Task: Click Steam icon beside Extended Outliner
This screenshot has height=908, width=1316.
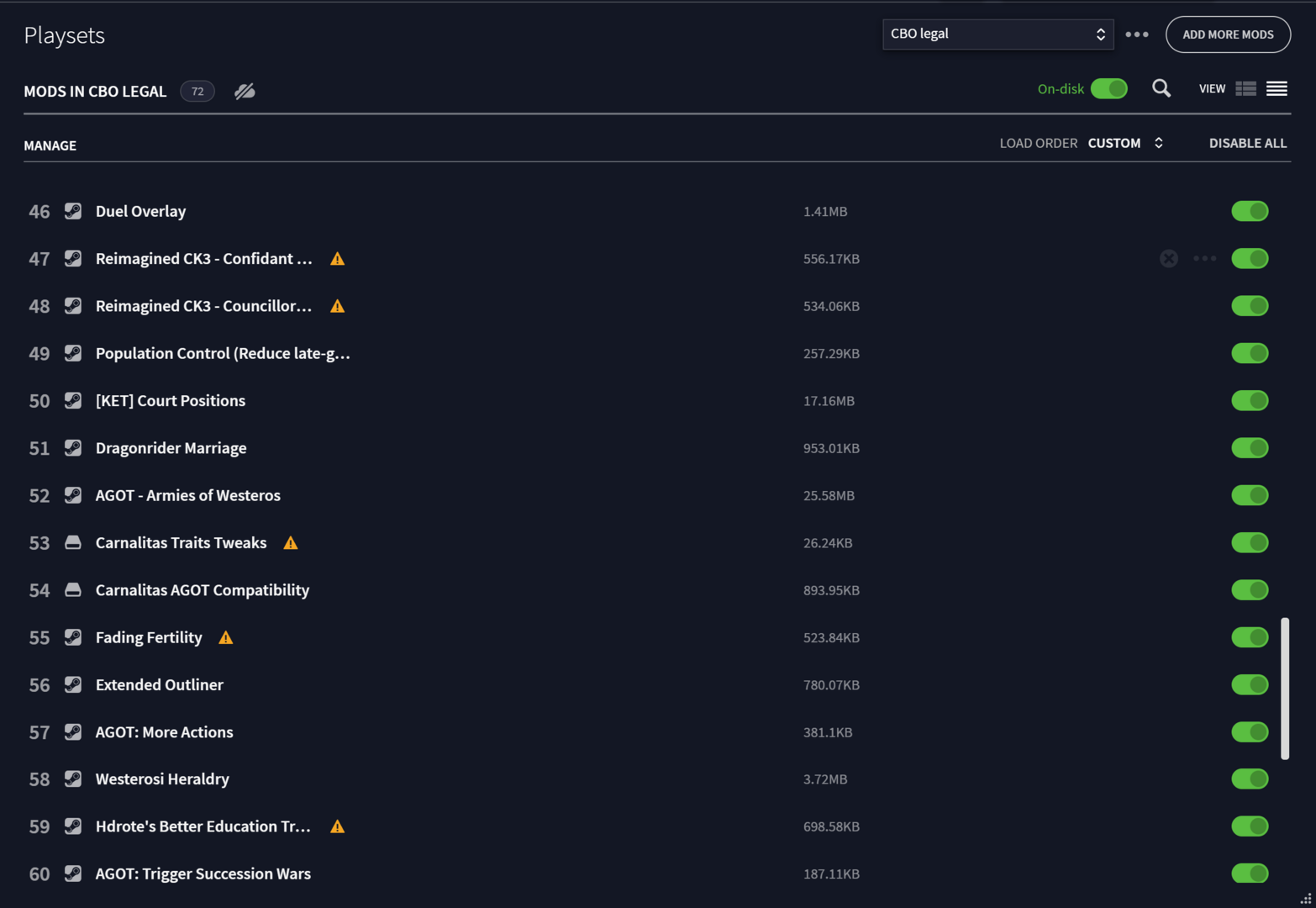Action: [x=73, y=684]
